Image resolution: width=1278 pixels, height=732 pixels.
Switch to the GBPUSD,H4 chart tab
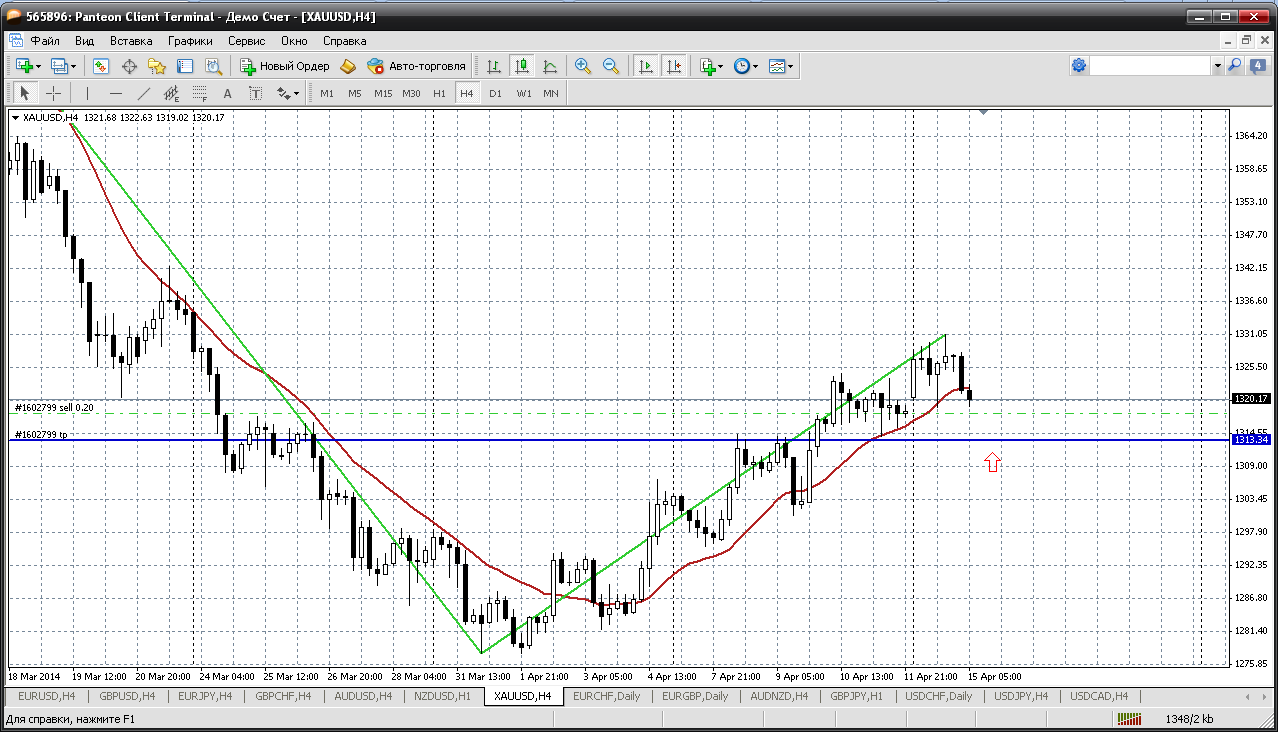[x=127, y=696]
